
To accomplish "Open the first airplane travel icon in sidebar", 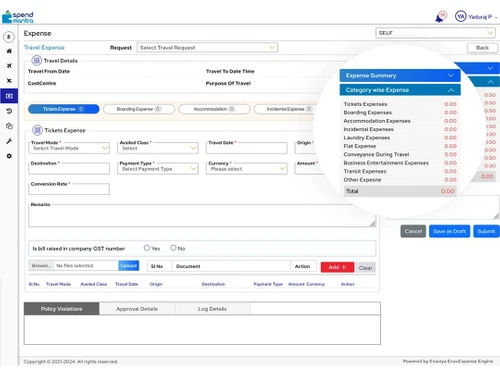I will (x=9, y=66).
